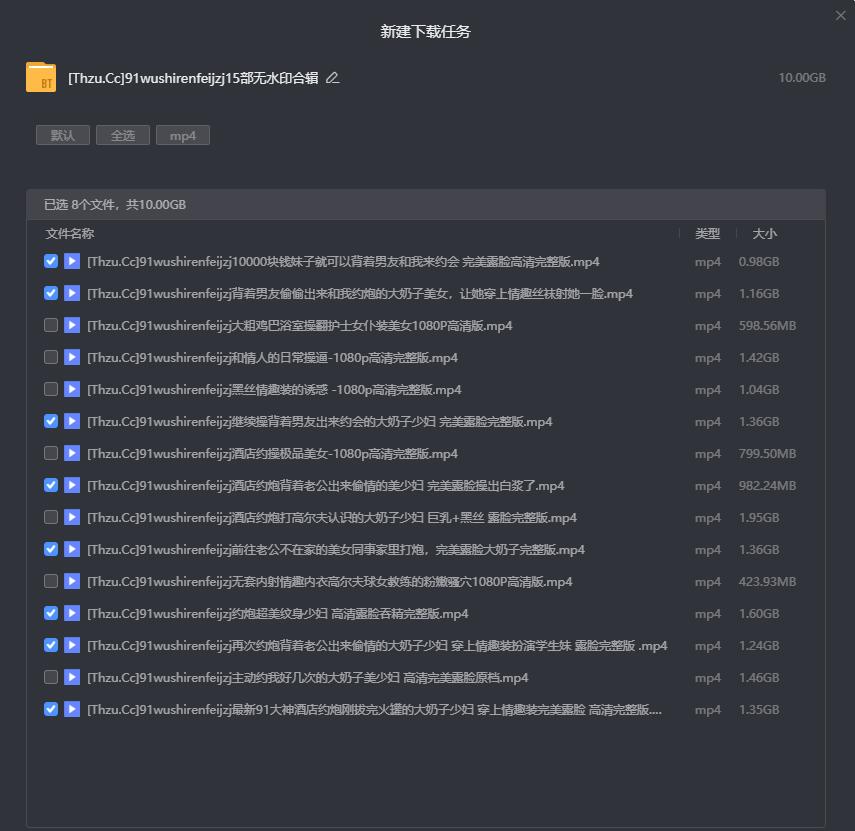Enable the checkbox for the 1.95GB file
Screen dimensions: 855x831
coord(51,518)
